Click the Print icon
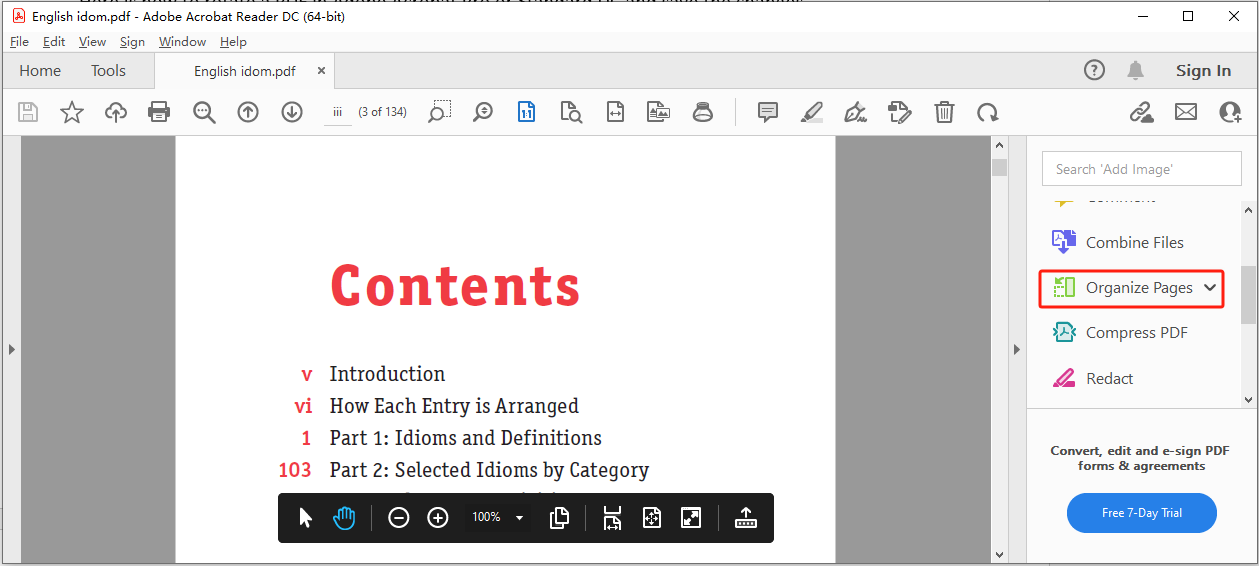 click(x=159, y=112)
